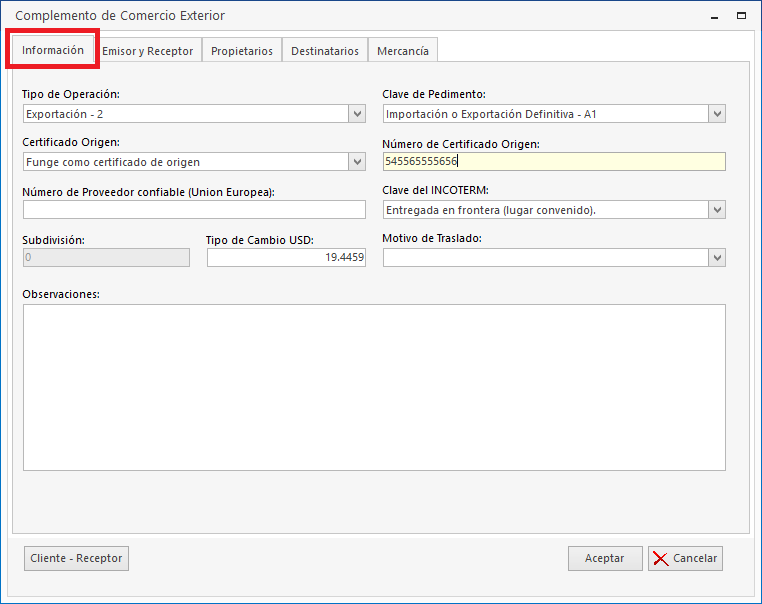Click the disabled Subdivisión field
Screen dimensions: 762x604
[x=106, y=258]
